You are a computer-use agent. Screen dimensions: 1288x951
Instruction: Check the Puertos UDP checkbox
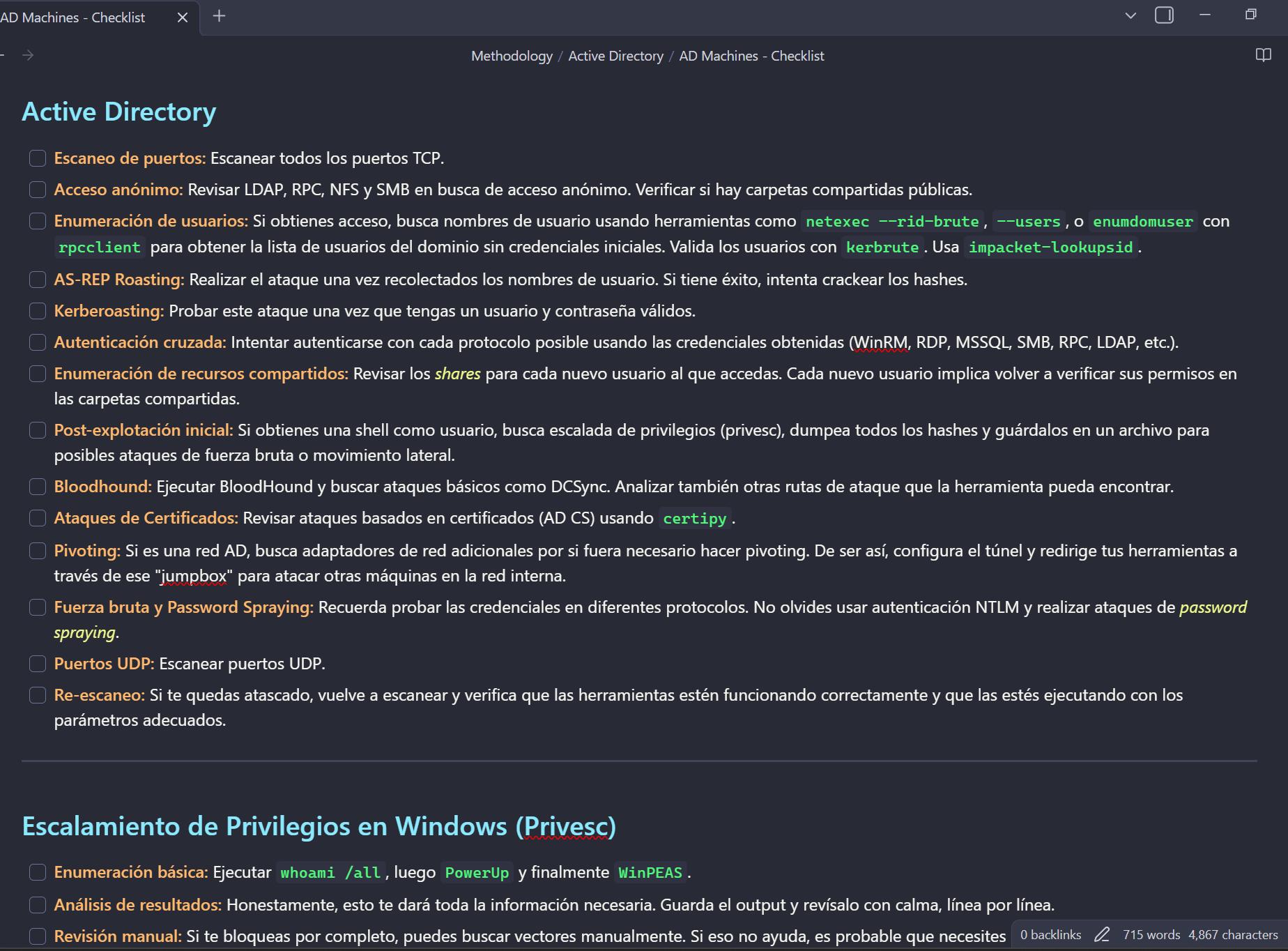point(38,664)
